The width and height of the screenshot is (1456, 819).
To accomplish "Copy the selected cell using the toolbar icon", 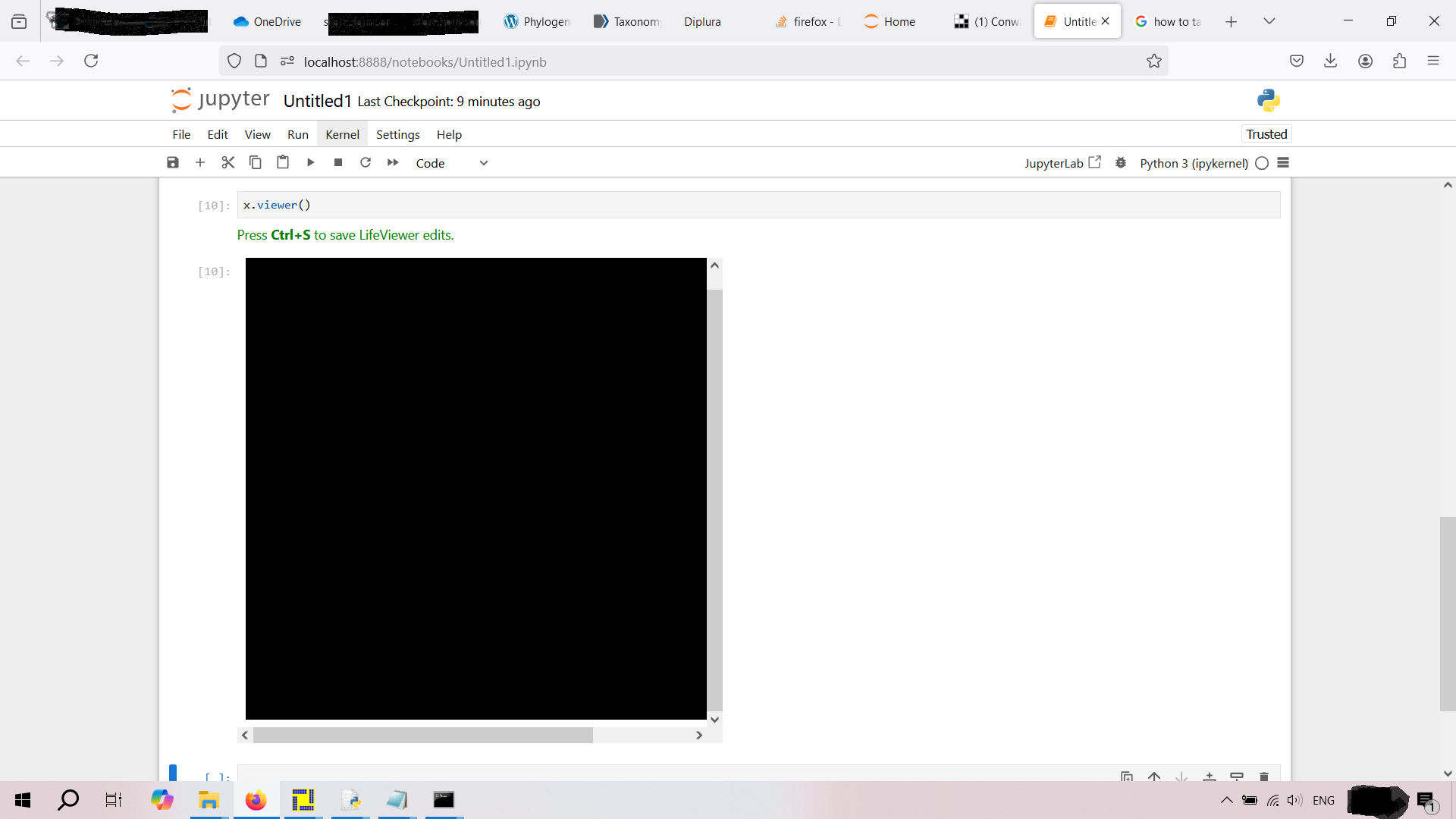I will click(256, 162).
